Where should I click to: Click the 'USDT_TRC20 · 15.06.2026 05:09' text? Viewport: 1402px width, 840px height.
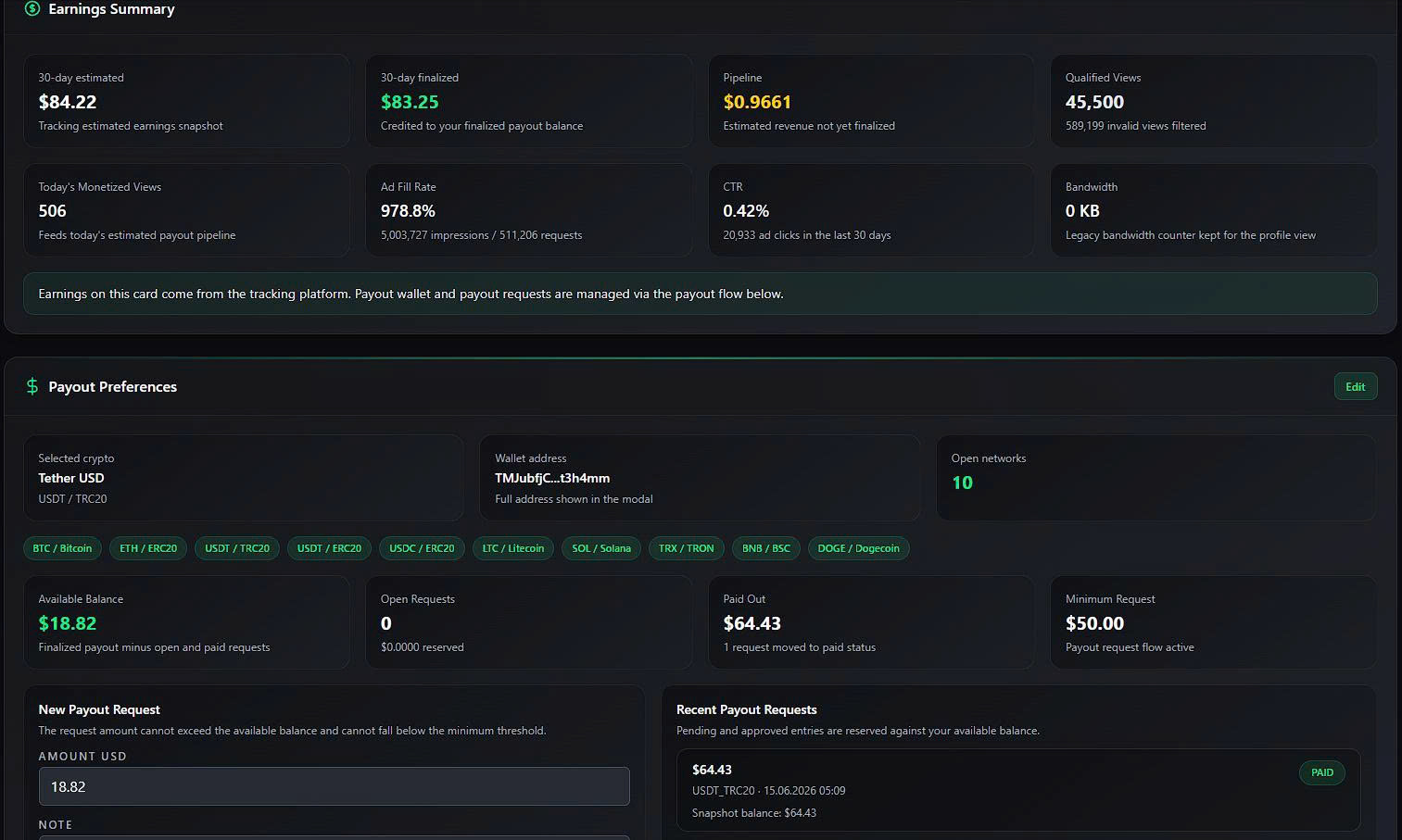click(768, 791)
